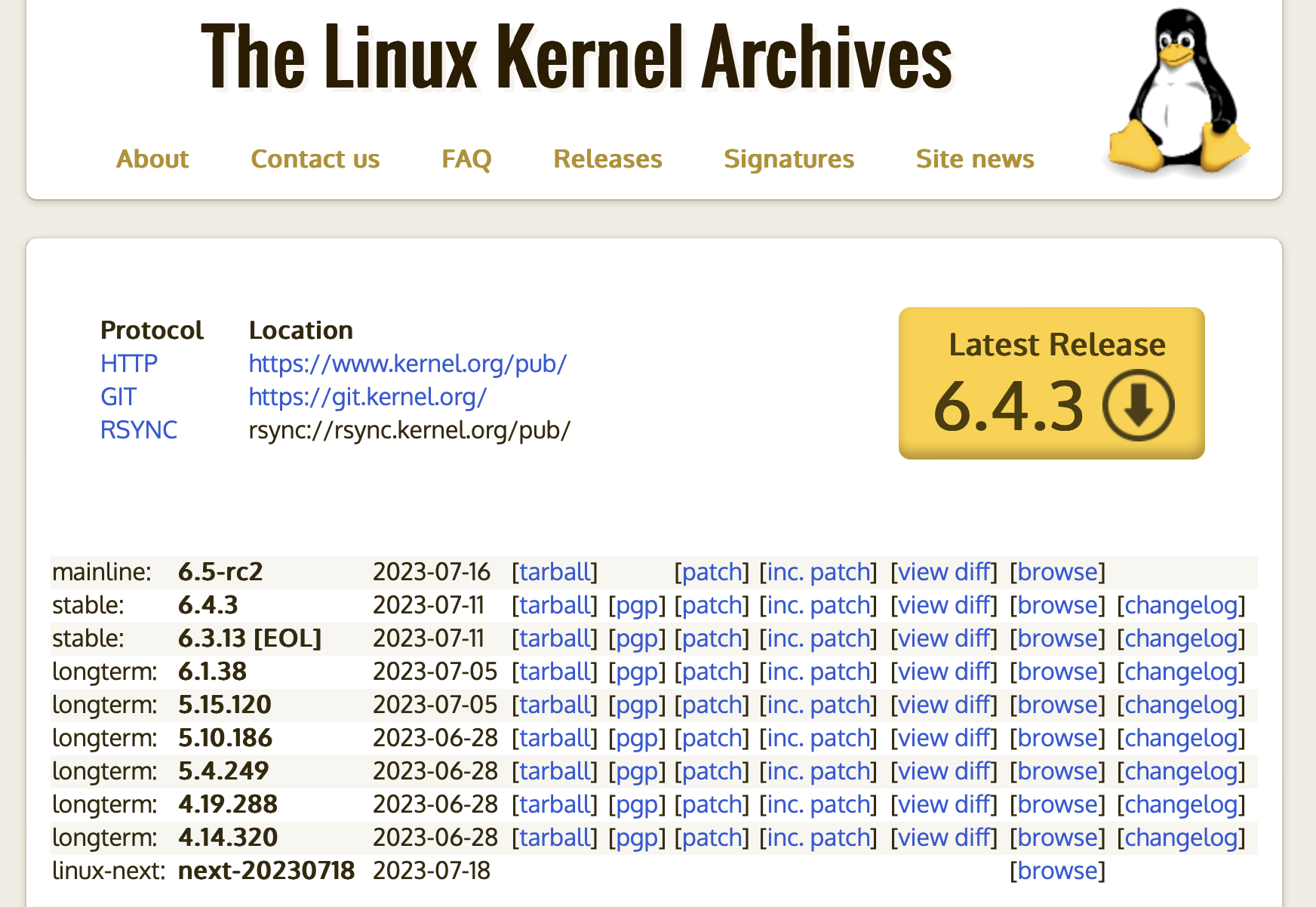1316x907 pixels.
Task: View Site news
Action: [975, 159]
